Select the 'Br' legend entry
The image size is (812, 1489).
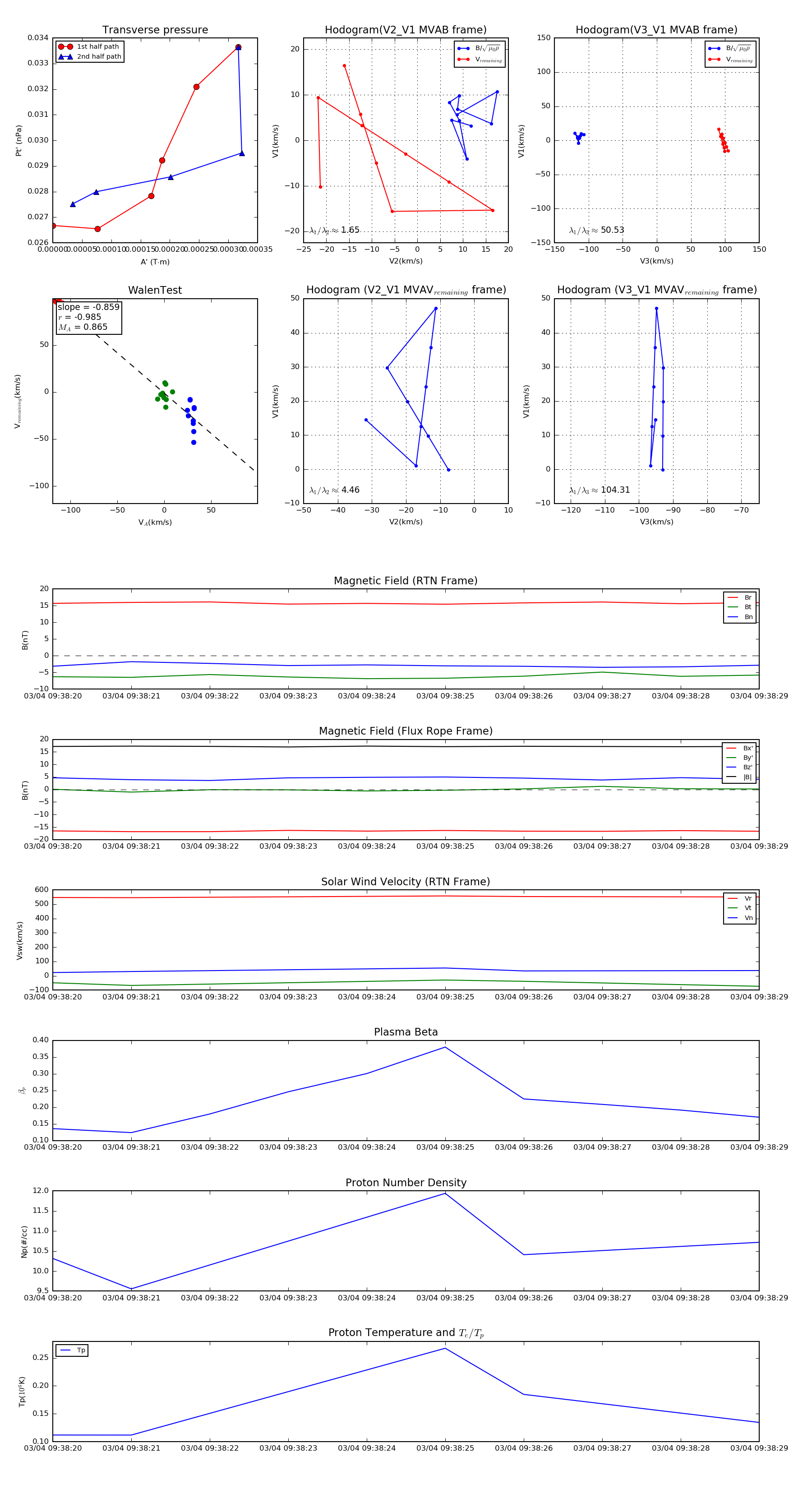click(x=740, y=598)
